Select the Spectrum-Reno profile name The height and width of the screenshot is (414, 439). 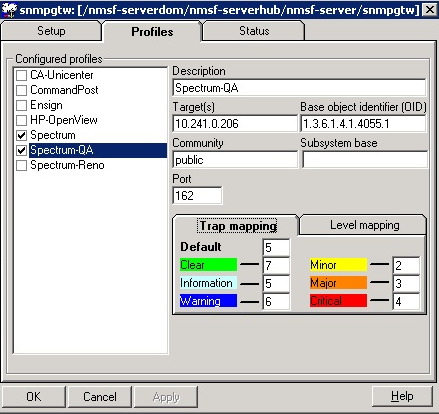pyautogui.click(x=67, y=165)
